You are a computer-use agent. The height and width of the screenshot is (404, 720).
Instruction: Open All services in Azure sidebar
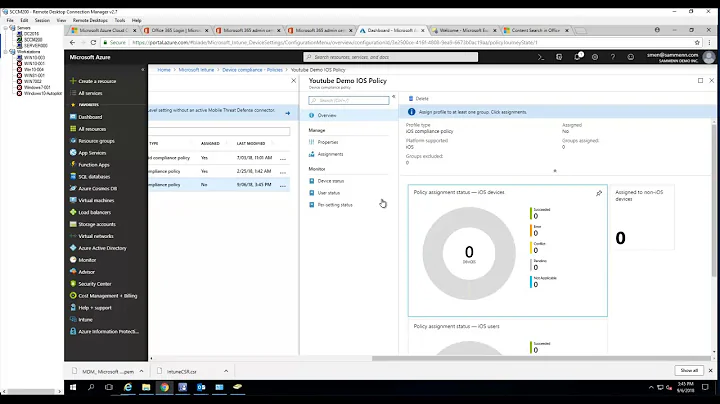pyautogui.click(x=90, y=93)
